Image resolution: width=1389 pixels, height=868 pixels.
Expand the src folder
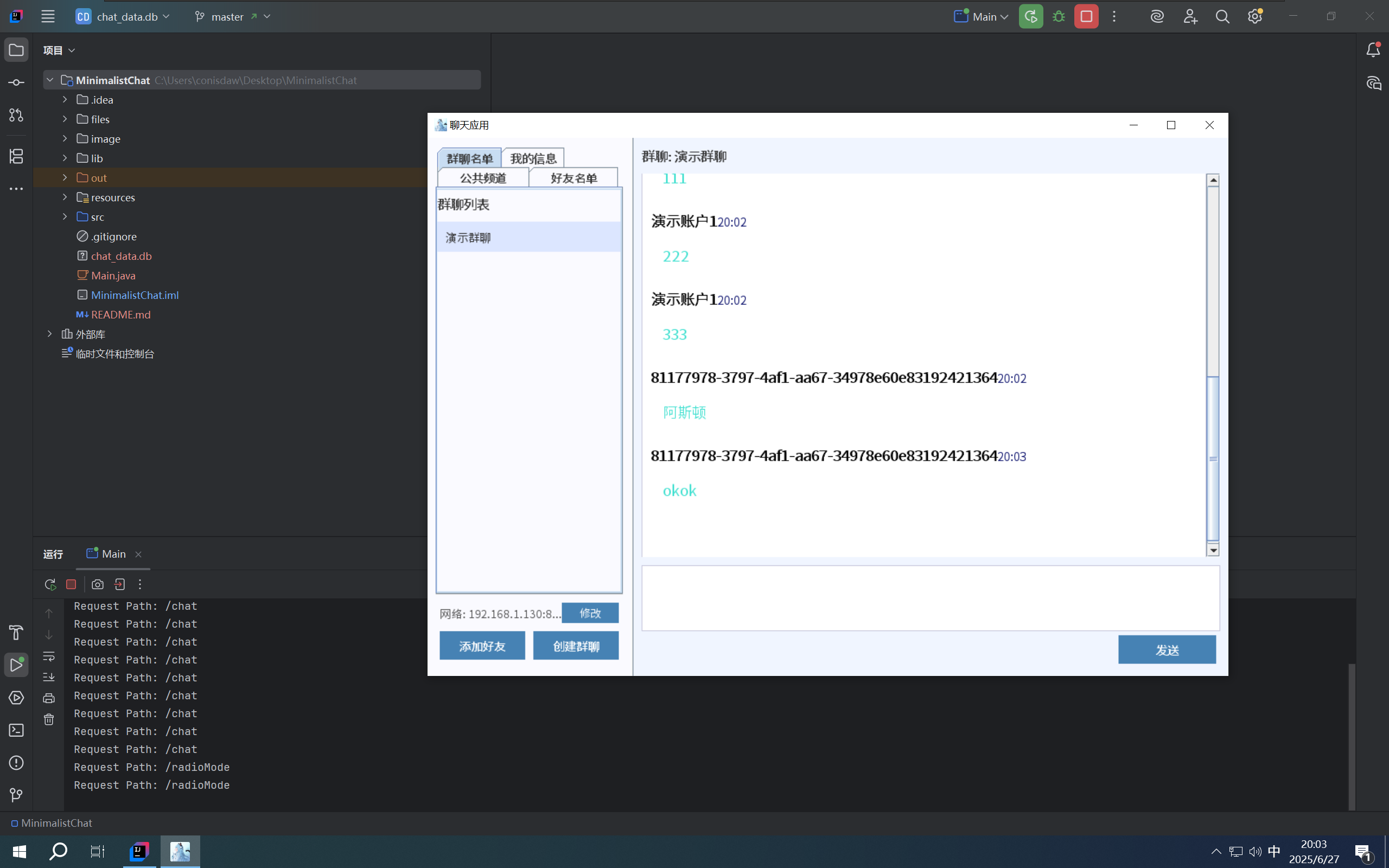(x=65, y=216)
